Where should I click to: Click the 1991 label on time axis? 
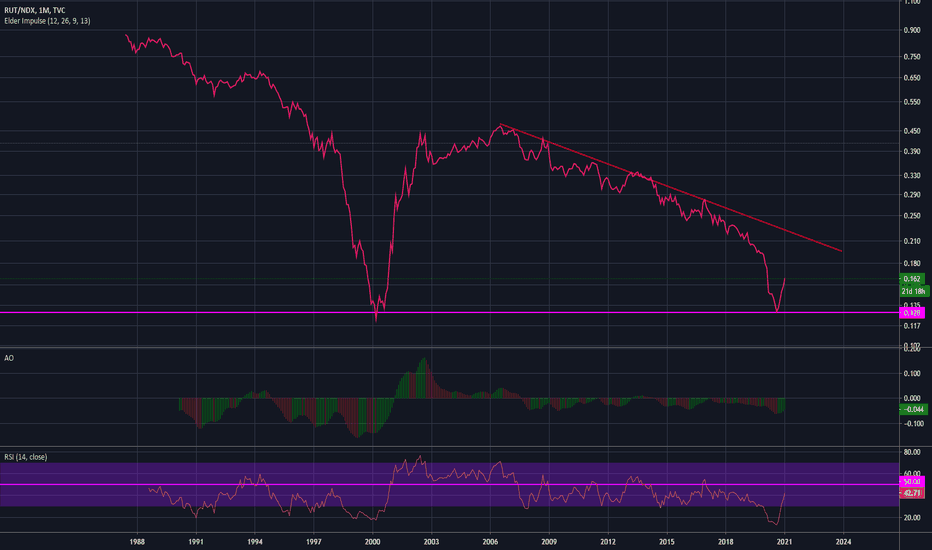tap(196, 542)
